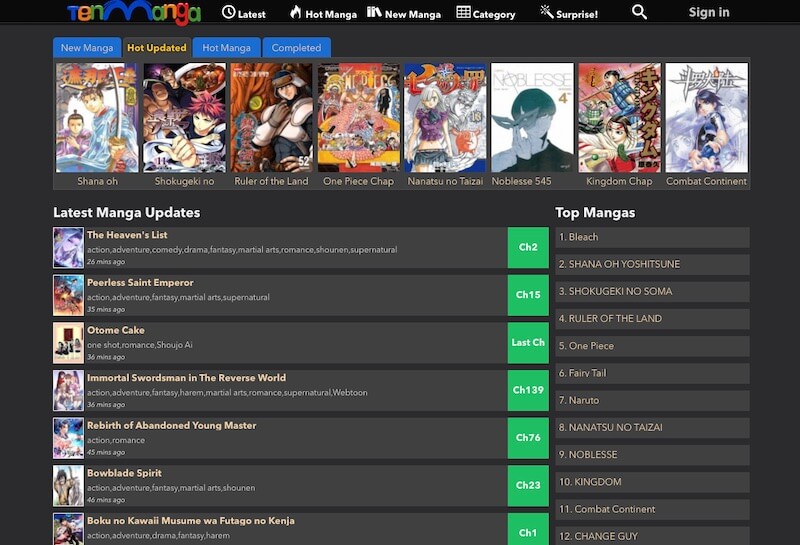Image resolution: width=800 pixels, height=545 pixels.
Task: Open Boku no Kawaii Musume title
Action: click(x=191, y=521)
